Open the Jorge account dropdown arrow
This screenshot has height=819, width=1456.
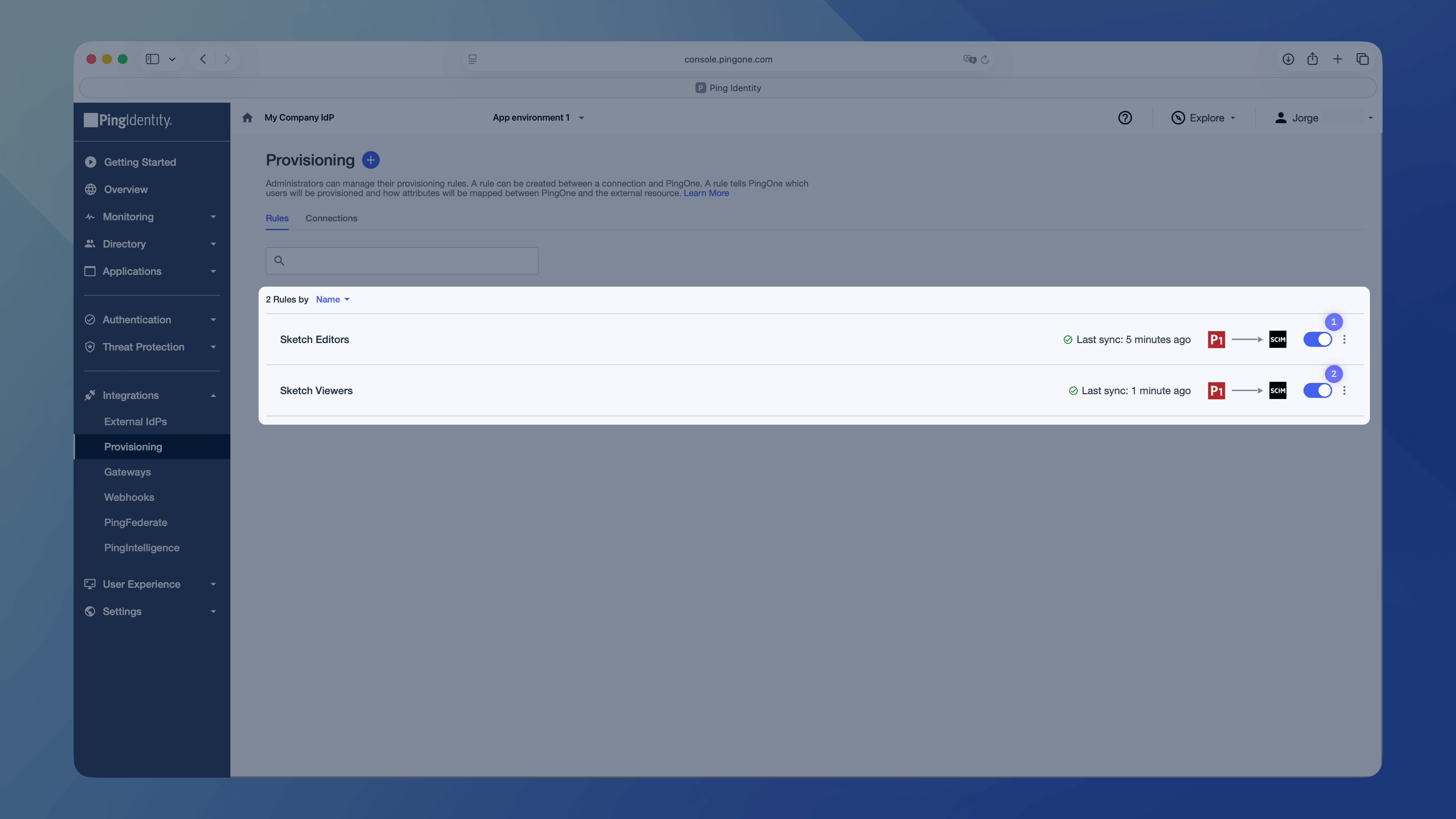pos(1370,118)
